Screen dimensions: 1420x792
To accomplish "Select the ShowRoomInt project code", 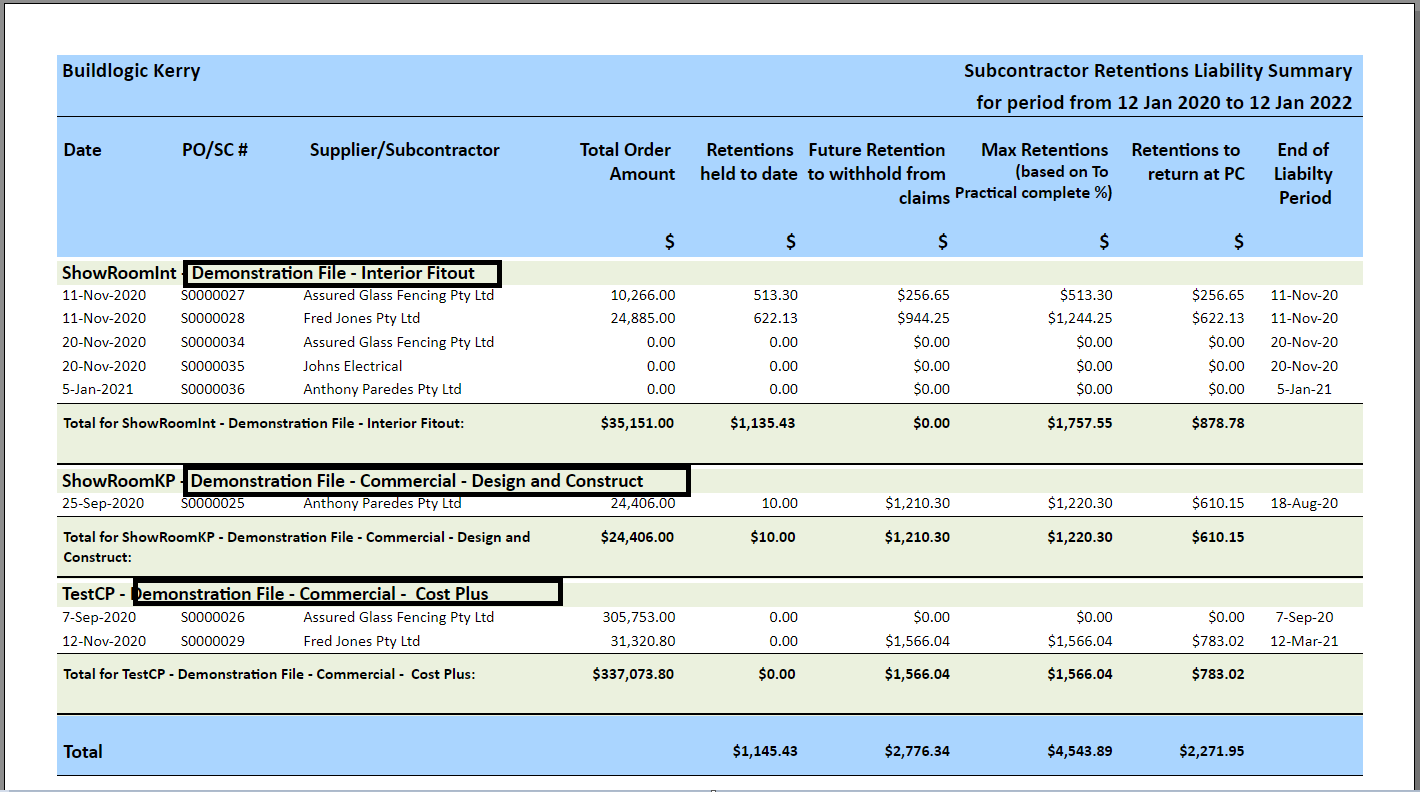I will click(x=119, y=273).
